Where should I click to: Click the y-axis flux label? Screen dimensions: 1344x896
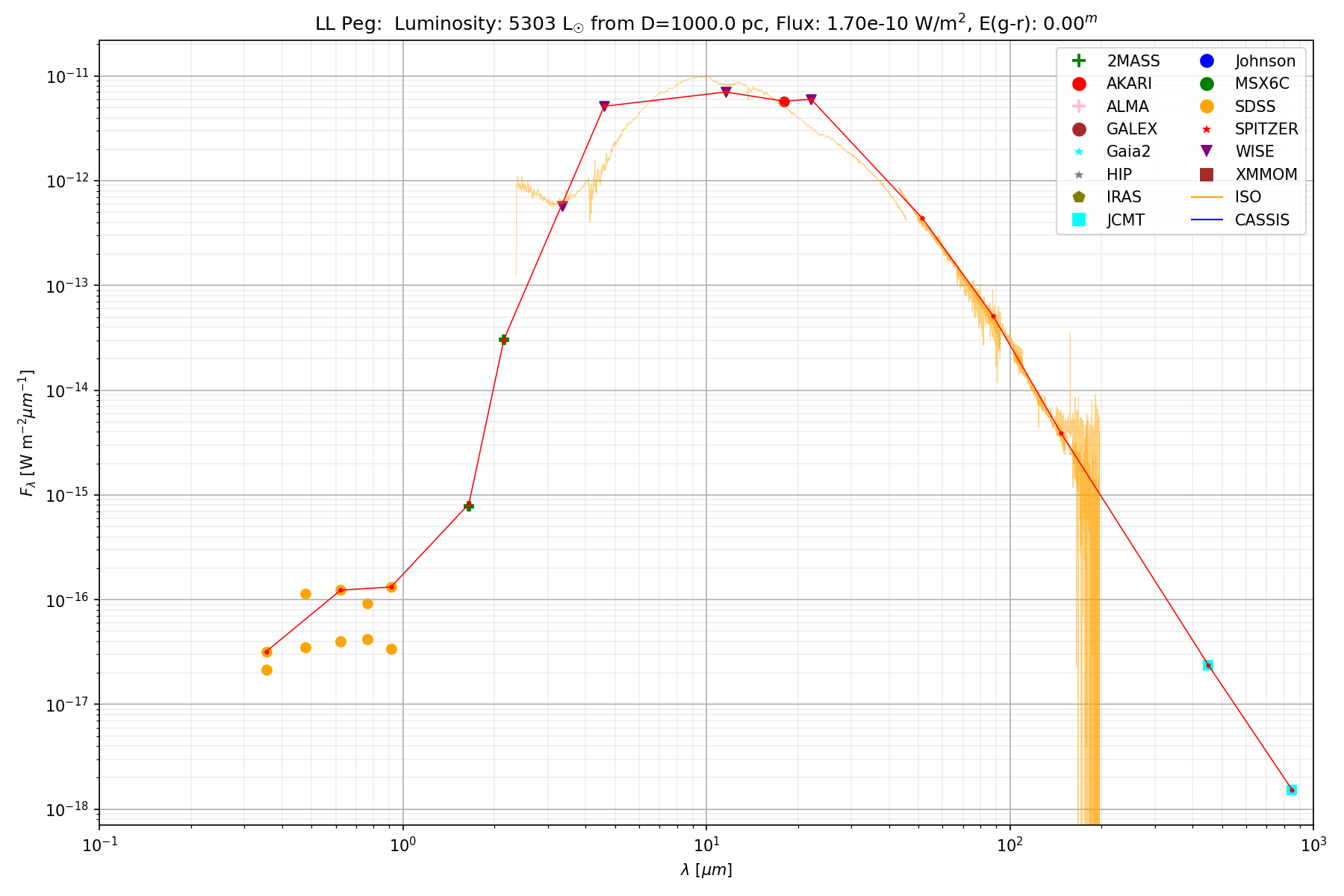(27, 433)
